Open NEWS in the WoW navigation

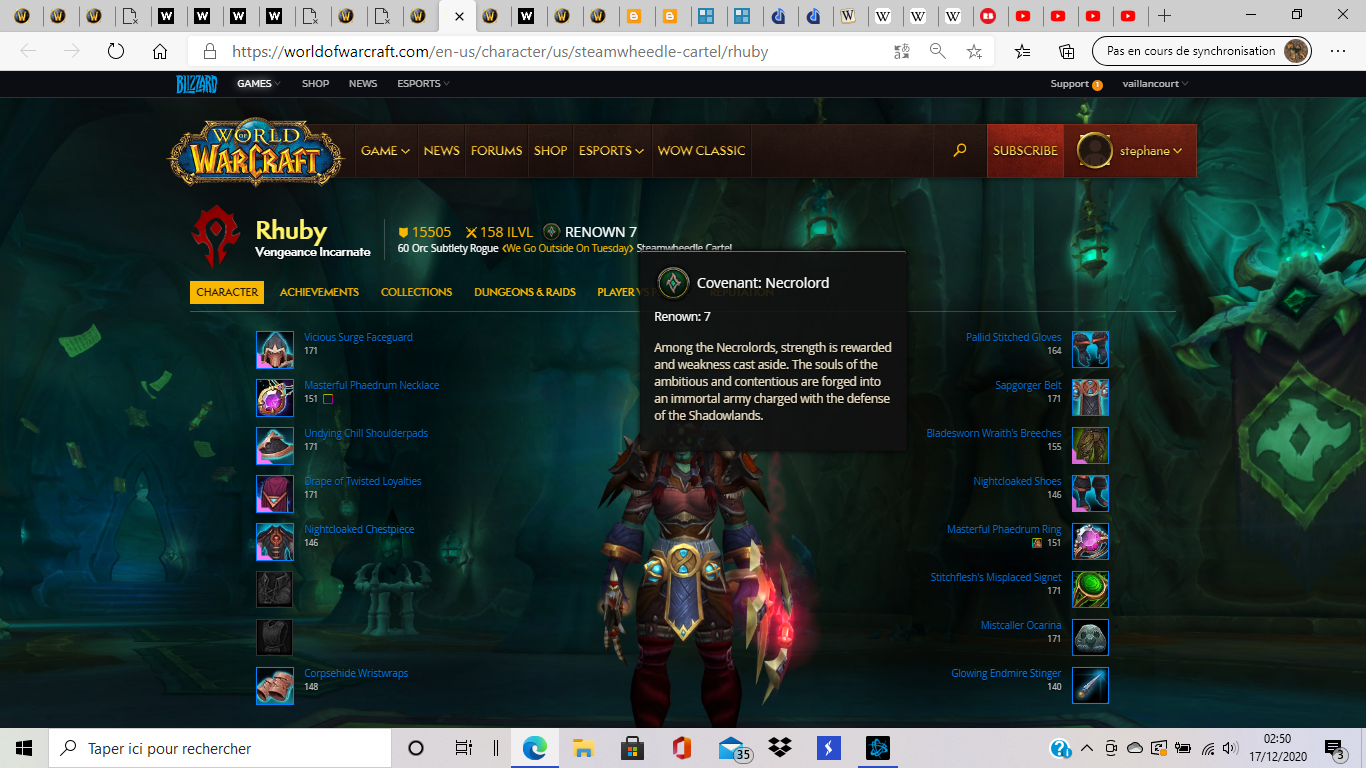(441, 151)
